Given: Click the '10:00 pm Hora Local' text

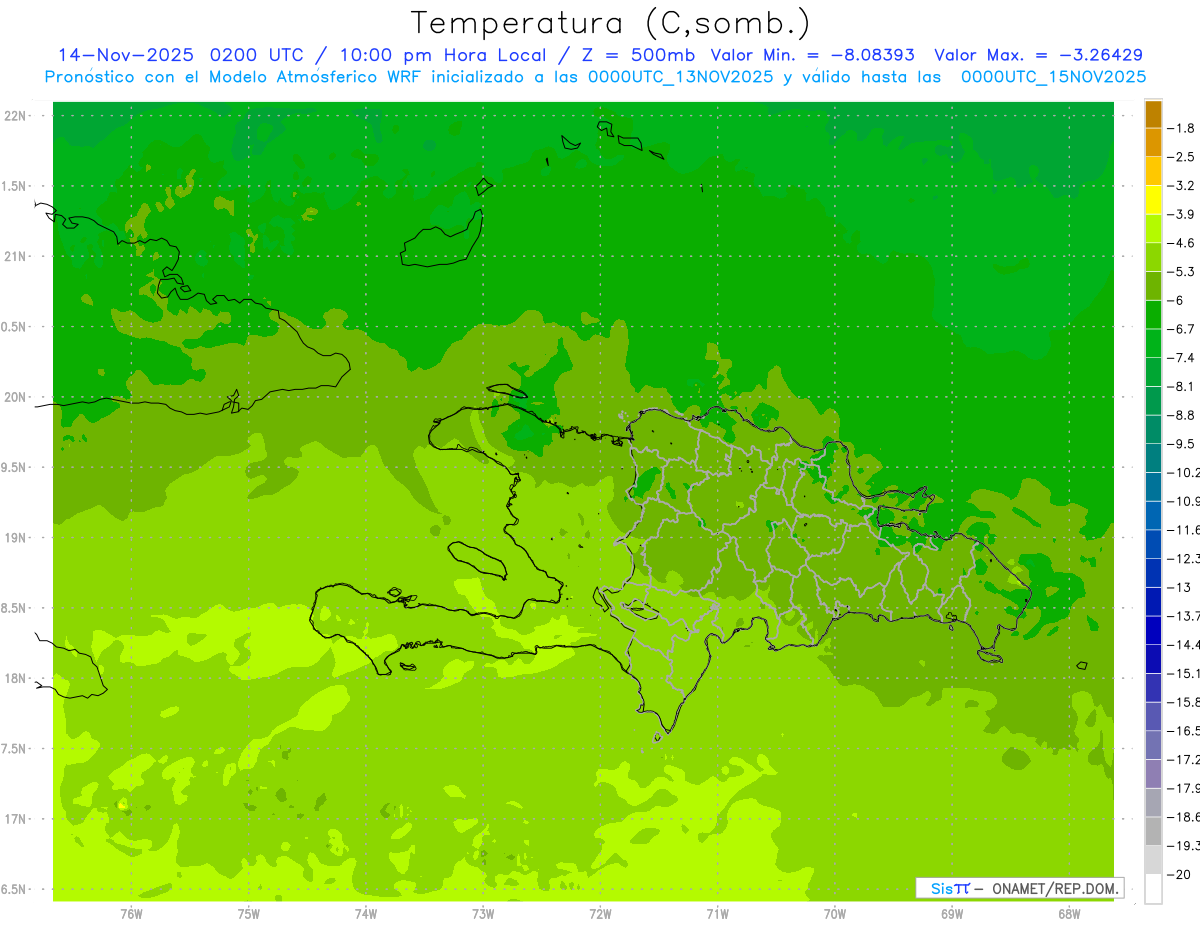Looking at the screenshot, I should [443, 55].
